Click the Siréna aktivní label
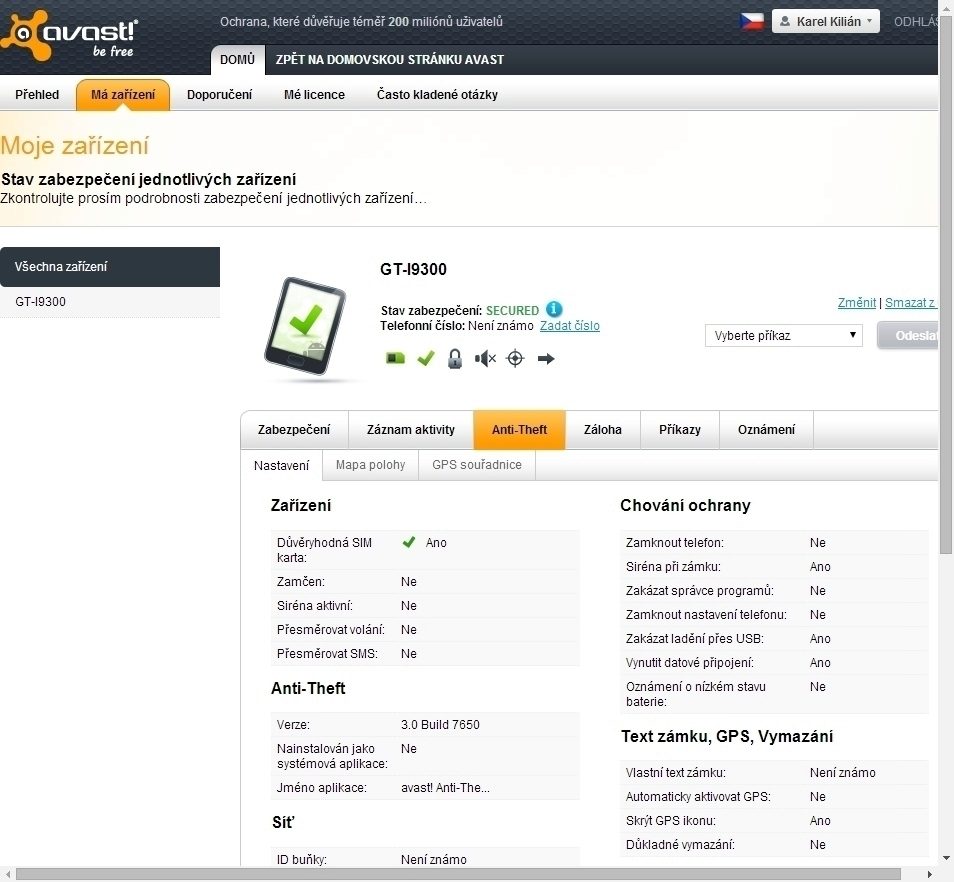 tap(315, 606)
